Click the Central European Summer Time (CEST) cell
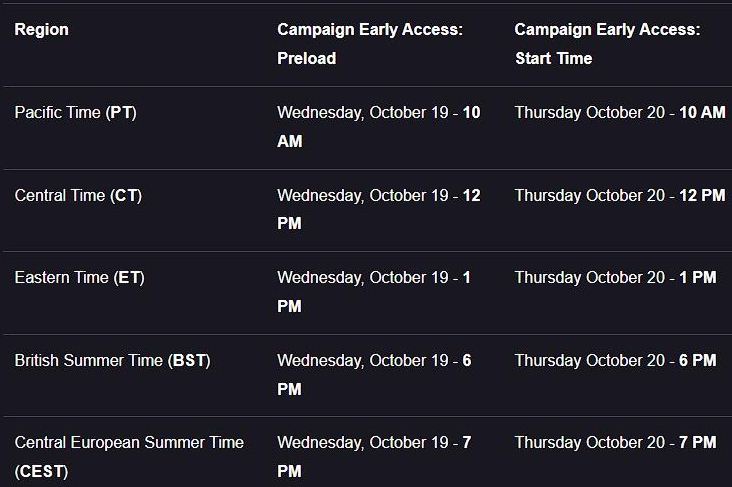The width and height of the screenshot is (732, 487). (129, 457)
